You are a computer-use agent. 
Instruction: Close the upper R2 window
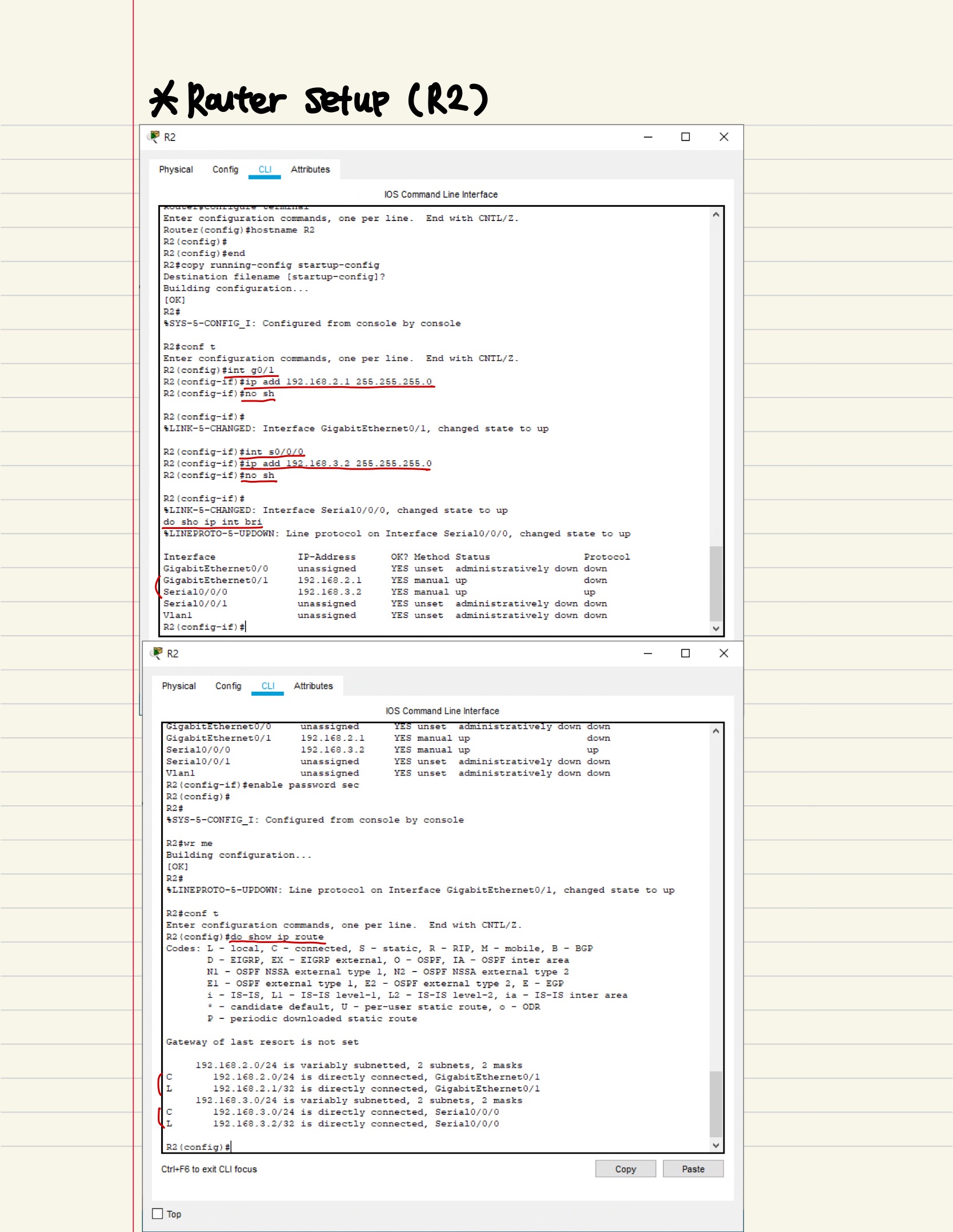(724, 137)
